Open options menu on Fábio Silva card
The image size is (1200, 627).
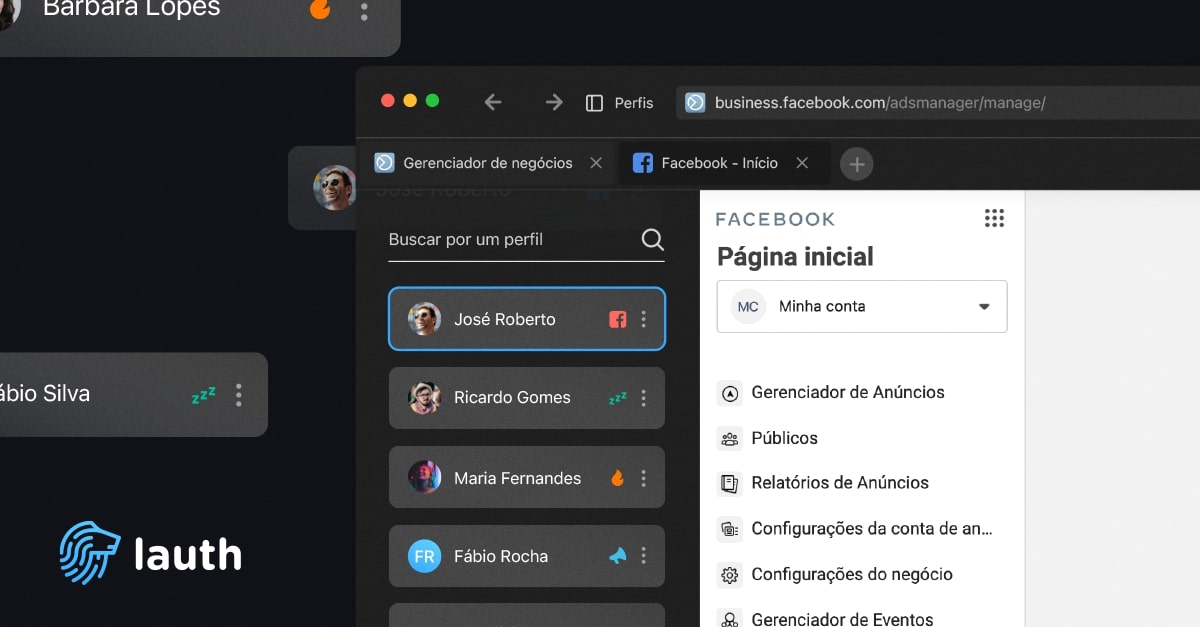pyautogui.click(x=238, y=395)
